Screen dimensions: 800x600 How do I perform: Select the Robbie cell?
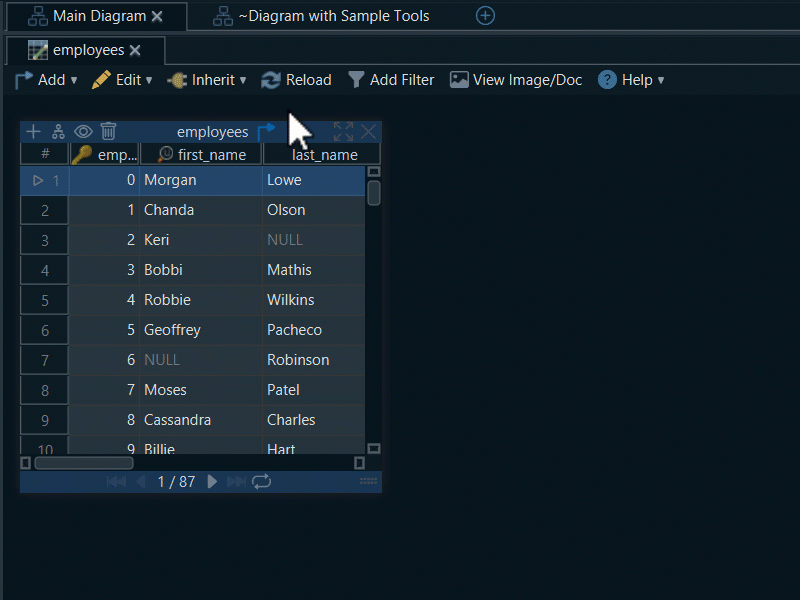click(201, 301)
